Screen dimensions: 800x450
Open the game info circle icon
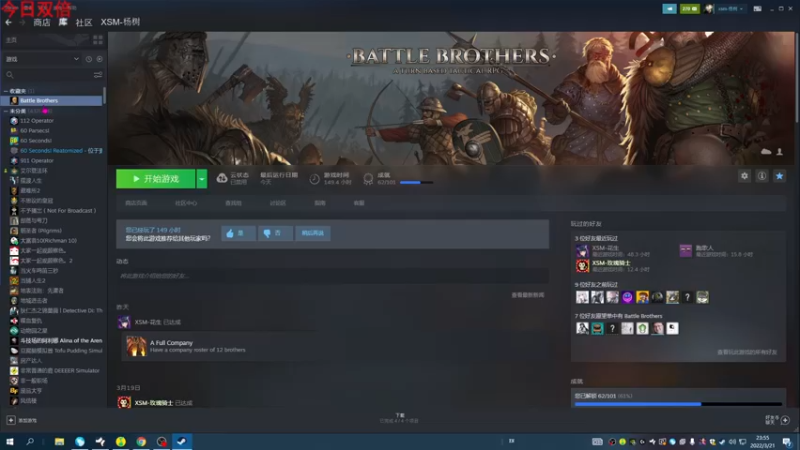(x=762, y=176)
